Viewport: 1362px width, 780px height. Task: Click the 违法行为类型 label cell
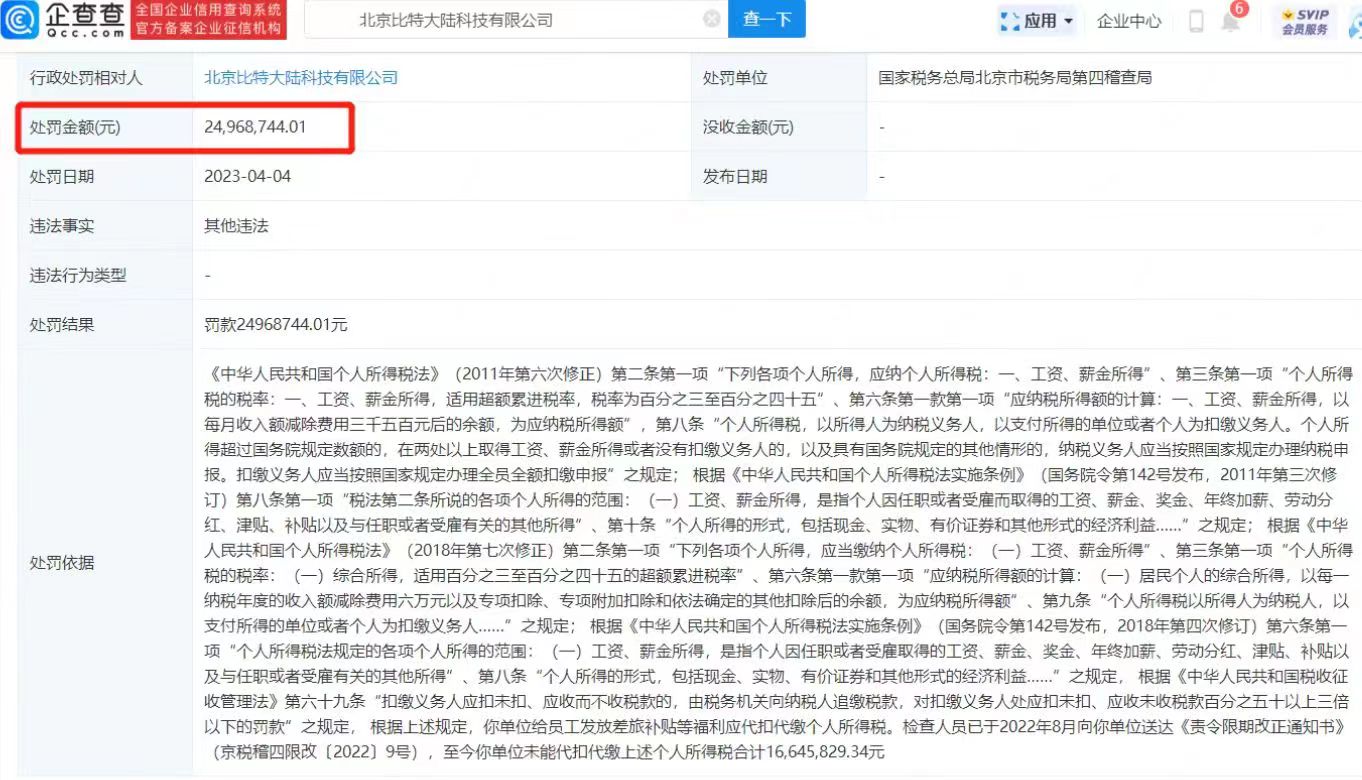105,275
